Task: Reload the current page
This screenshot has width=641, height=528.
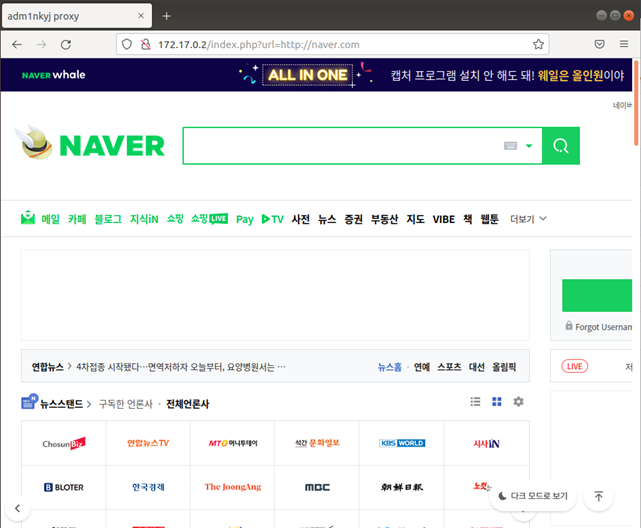Action: click(x=66, y=44)
